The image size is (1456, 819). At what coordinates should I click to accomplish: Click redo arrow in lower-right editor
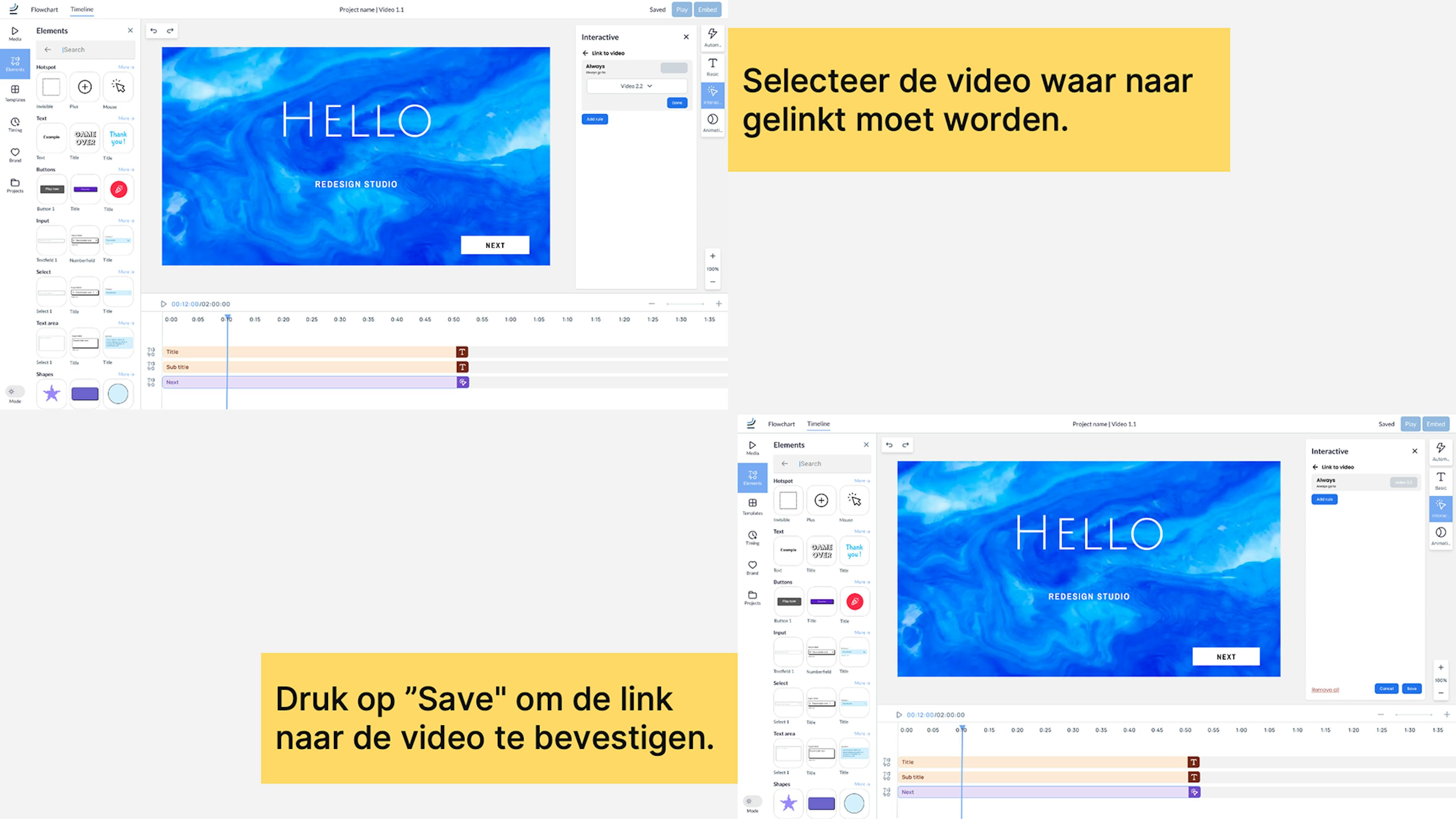[x=905, y=445]
